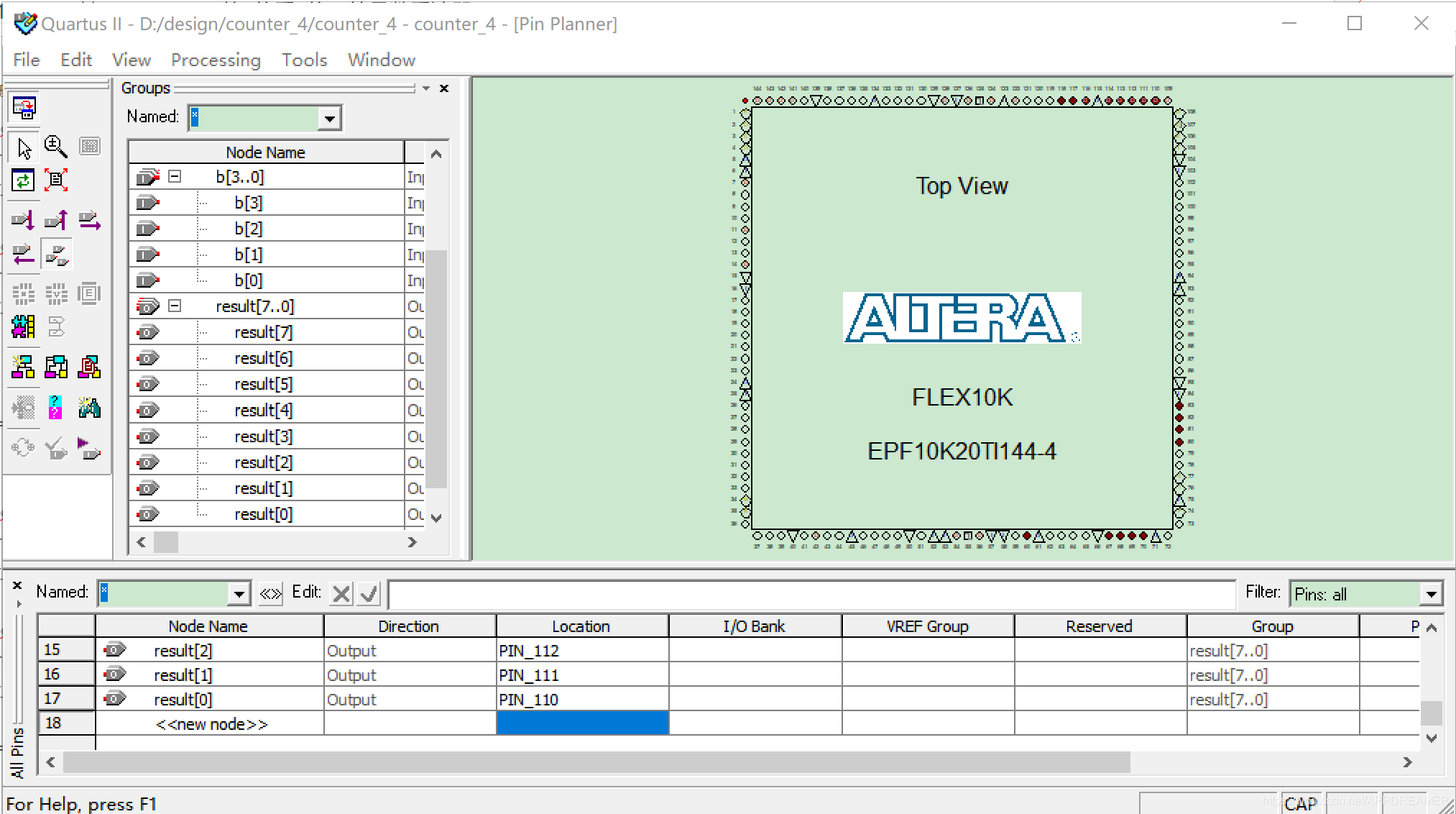
Task: Click the Location column header
Action: (581, 626)
